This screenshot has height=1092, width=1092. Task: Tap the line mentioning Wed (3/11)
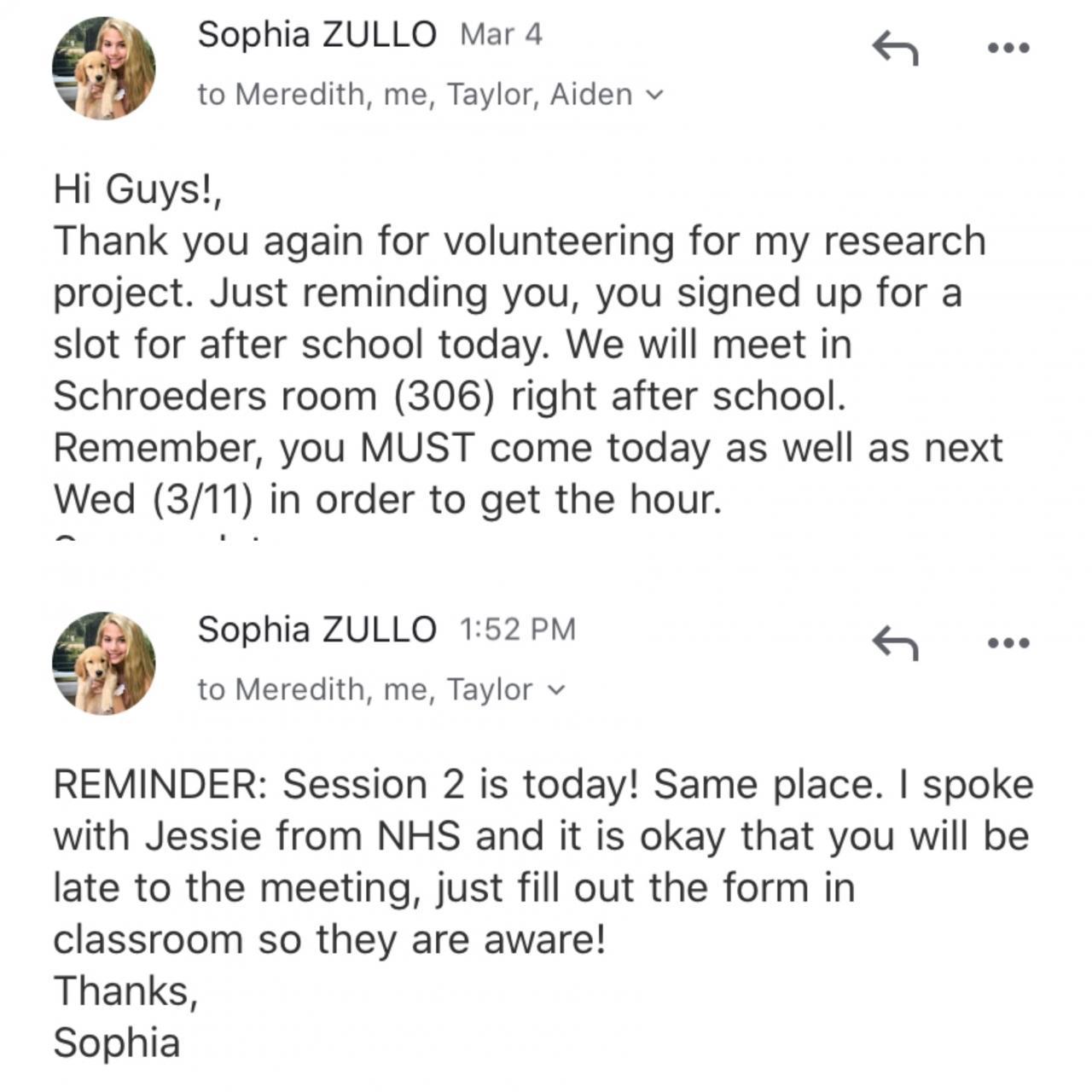[387, 499]
